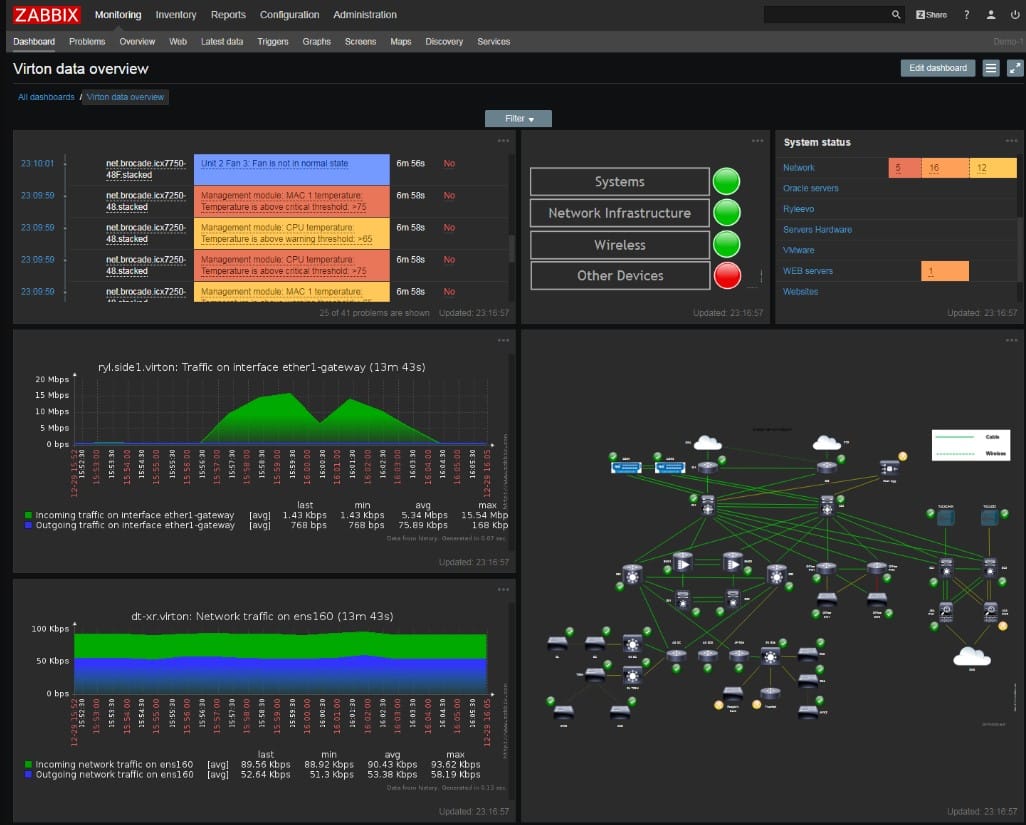Click the top-left cloud icon on map

pyautogui.click(x=707, y=443)
